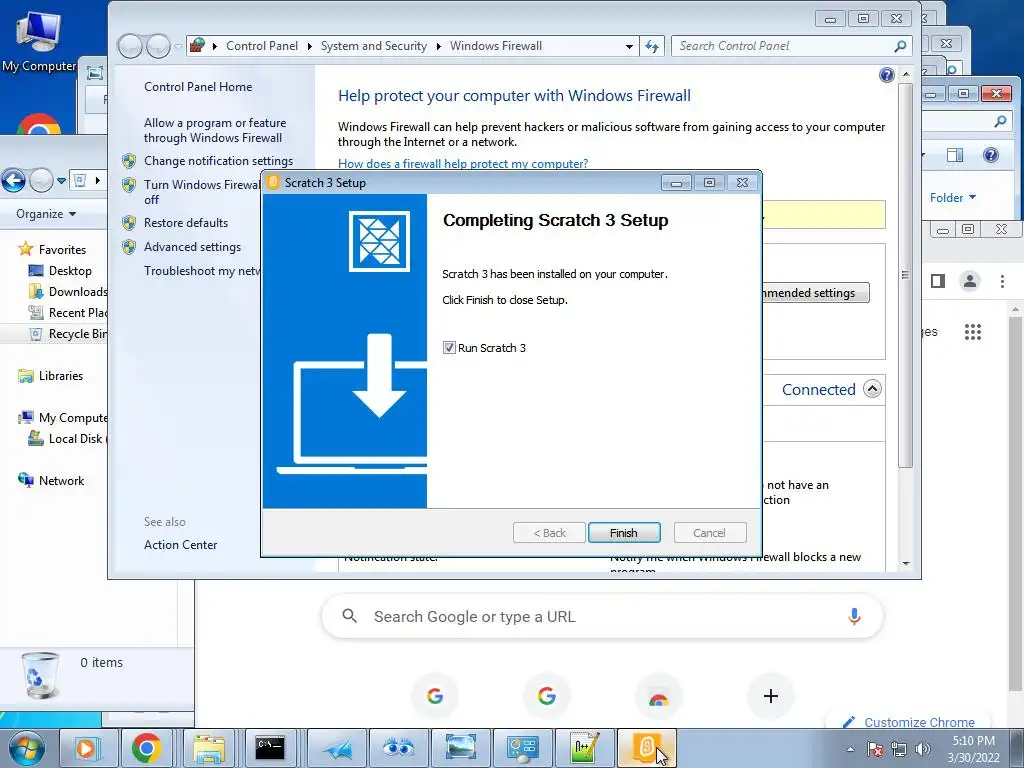The width and height of the screenshot is (1024, 768).
Task: Open the Folder dropdown in background window
Action: click(x=953, y=198)
